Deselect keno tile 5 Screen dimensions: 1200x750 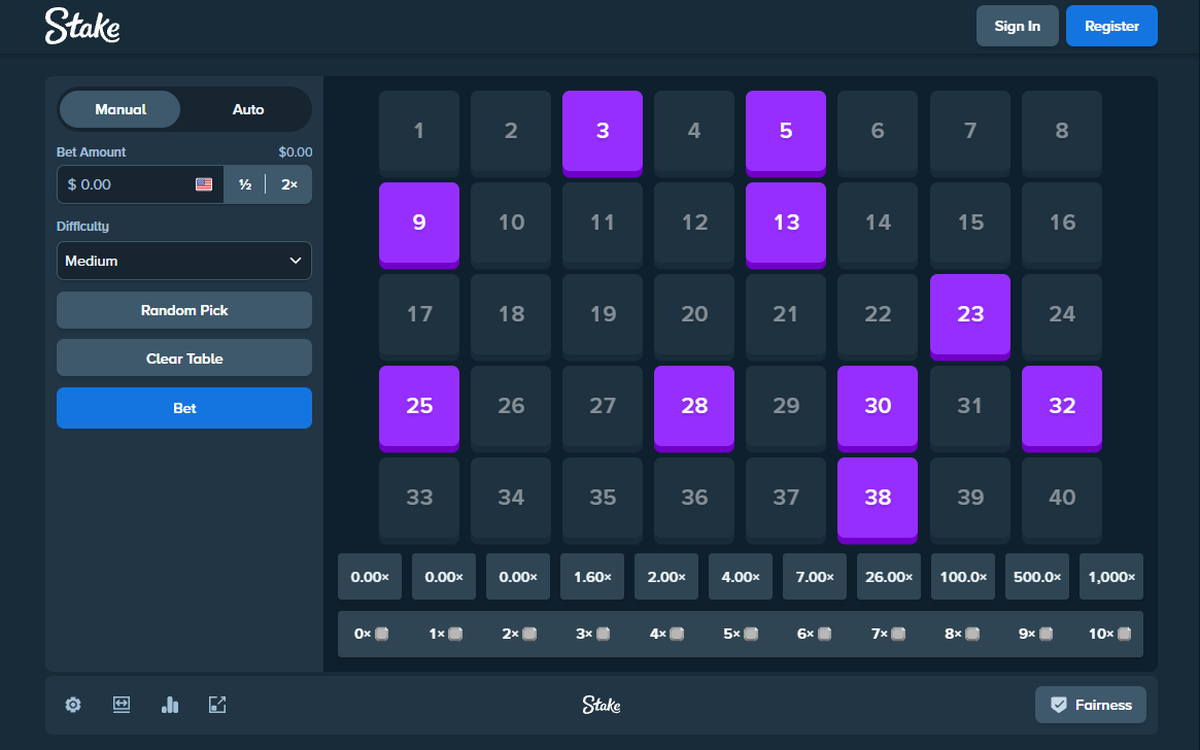[786, 133]
